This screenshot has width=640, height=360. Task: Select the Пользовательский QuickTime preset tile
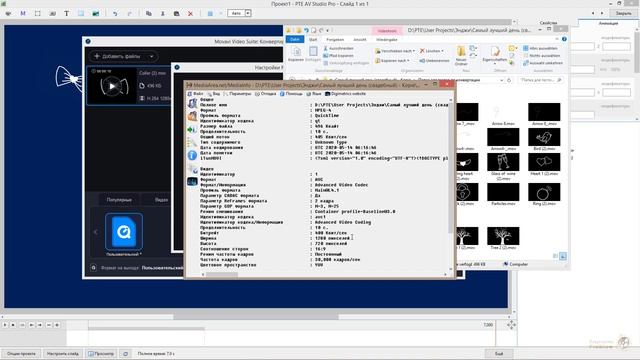tap(124, 231)
